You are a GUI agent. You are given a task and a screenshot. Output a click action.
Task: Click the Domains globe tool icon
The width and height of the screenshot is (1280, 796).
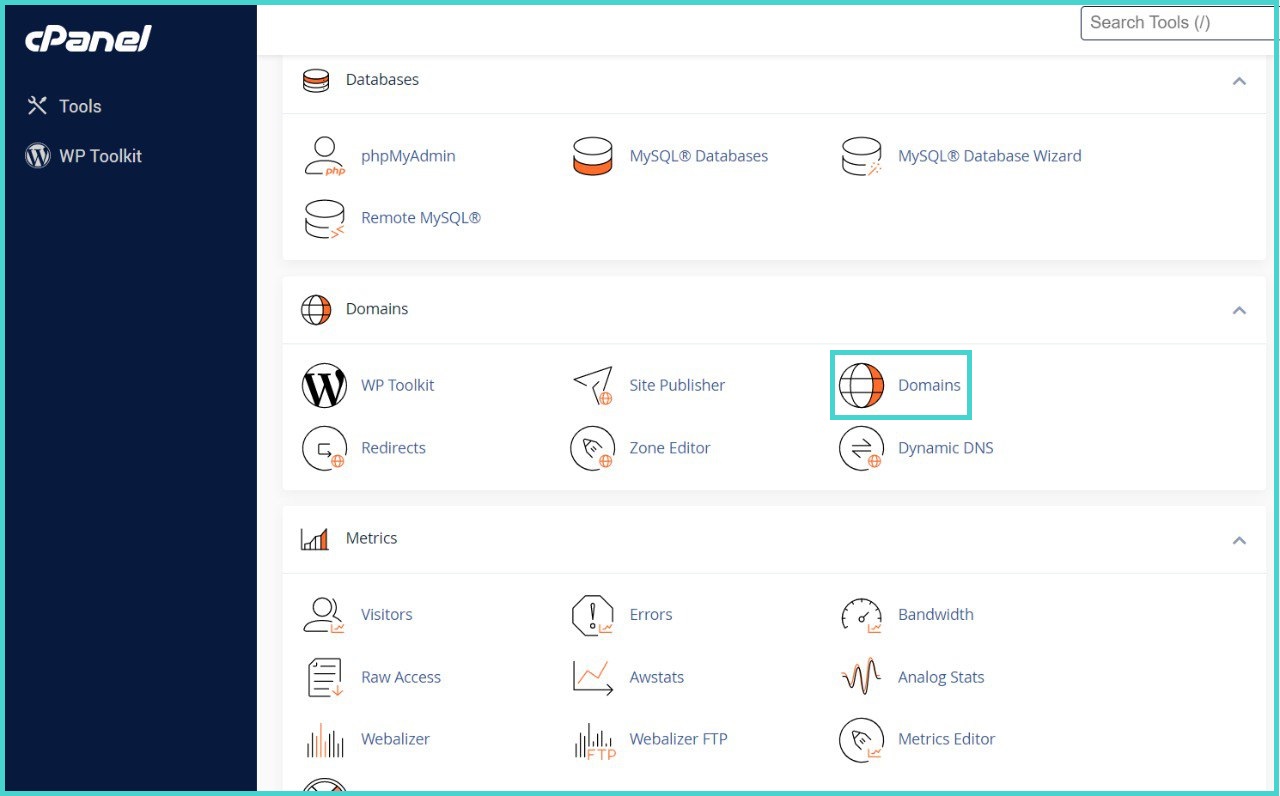pos(861,385)
